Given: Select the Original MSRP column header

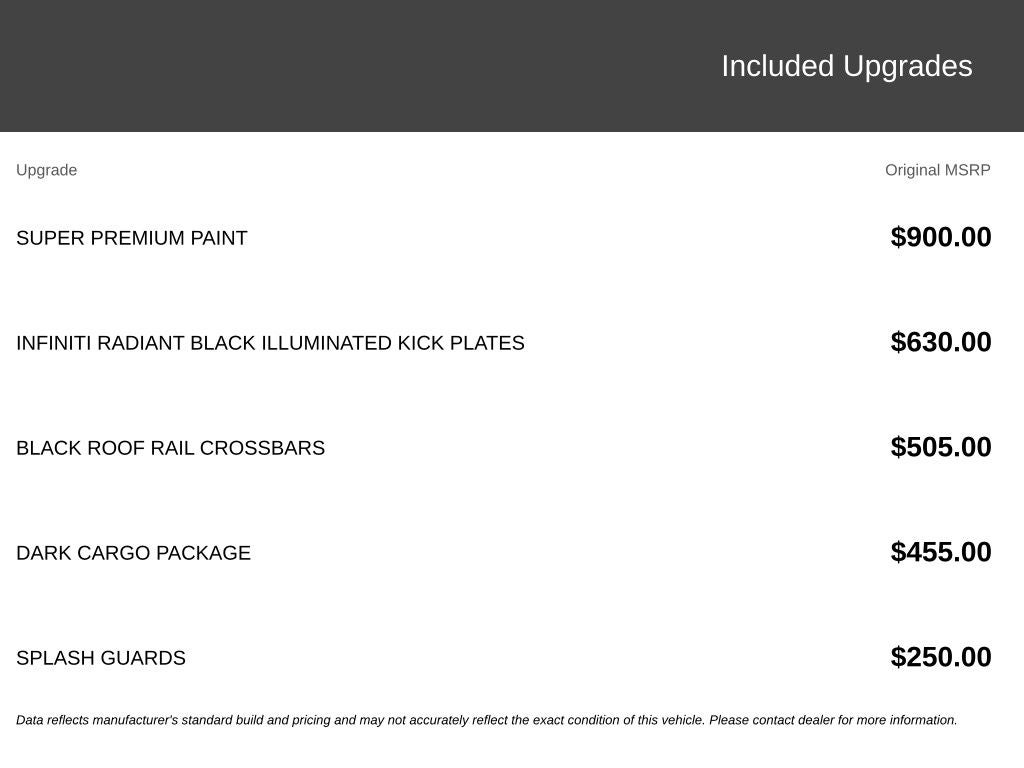Looking at the screenshot, I should coord(937,170).
